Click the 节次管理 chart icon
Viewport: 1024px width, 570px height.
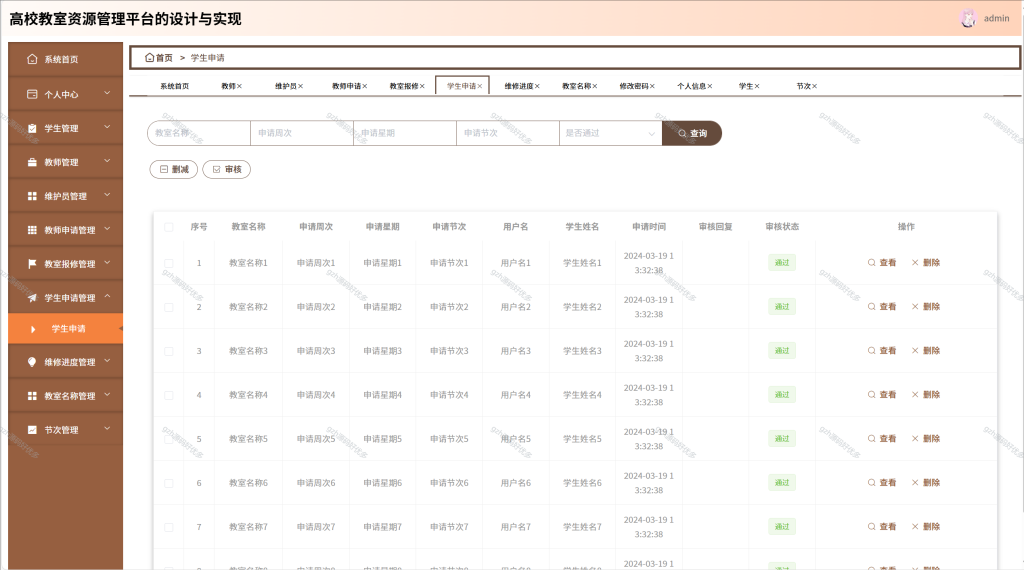[x=32, y=430]
